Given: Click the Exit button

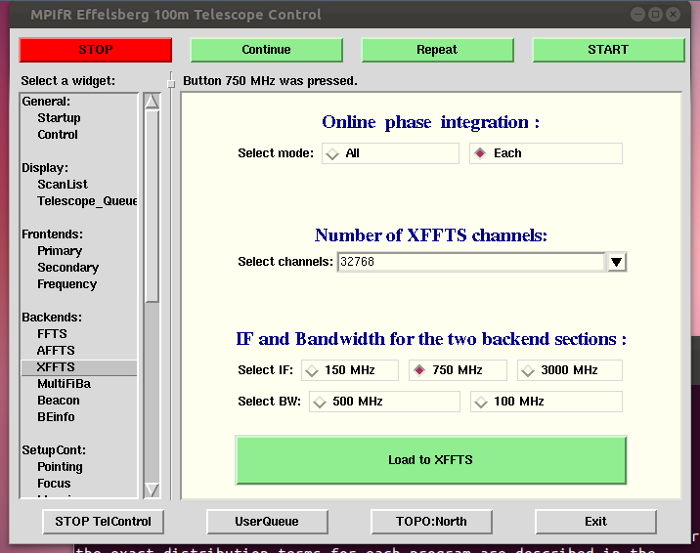Looking at the screenshot, I should [x=596, y=522].
